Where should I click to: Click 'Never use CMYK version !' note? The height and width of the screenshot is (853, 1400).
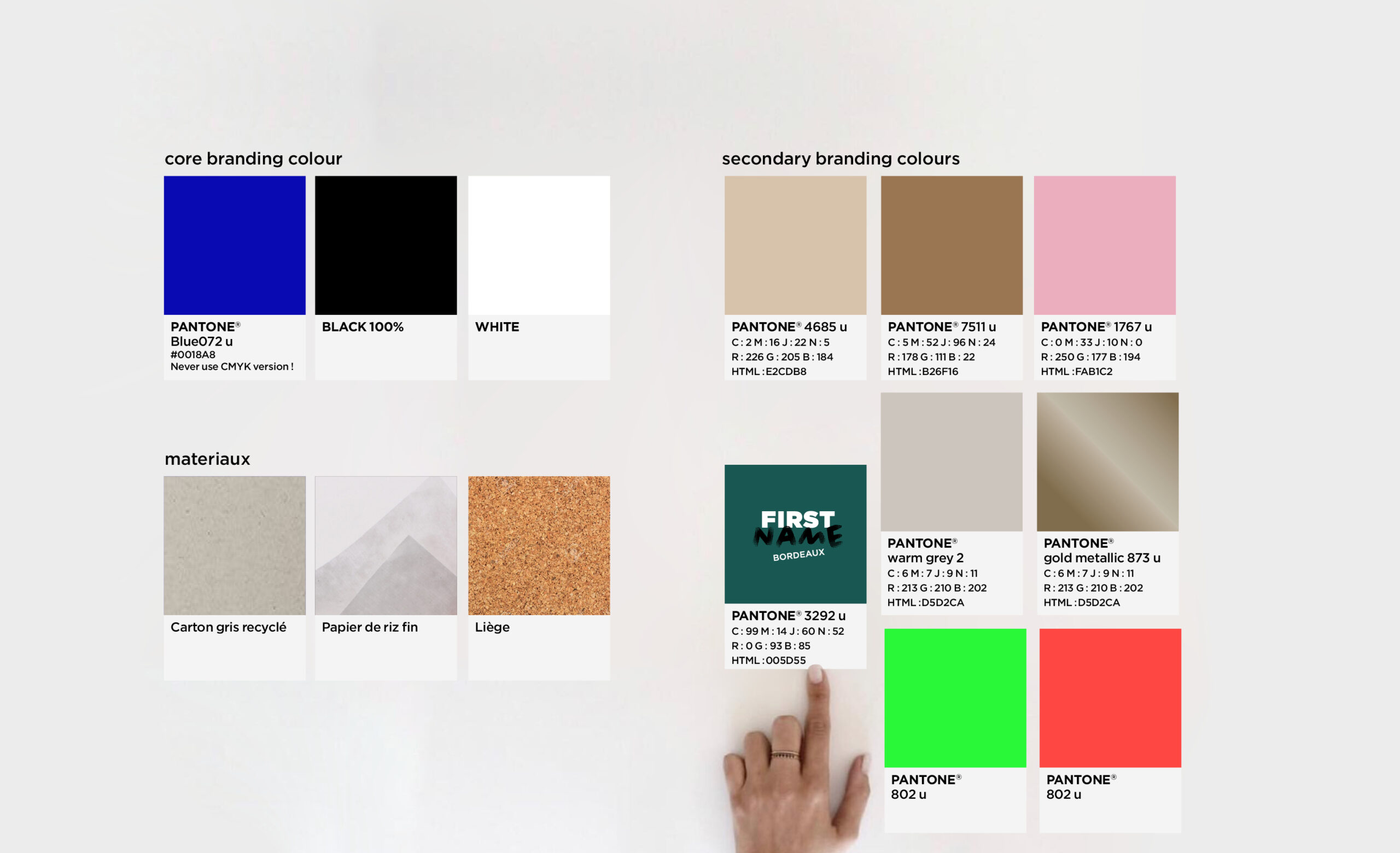[232, 366]
